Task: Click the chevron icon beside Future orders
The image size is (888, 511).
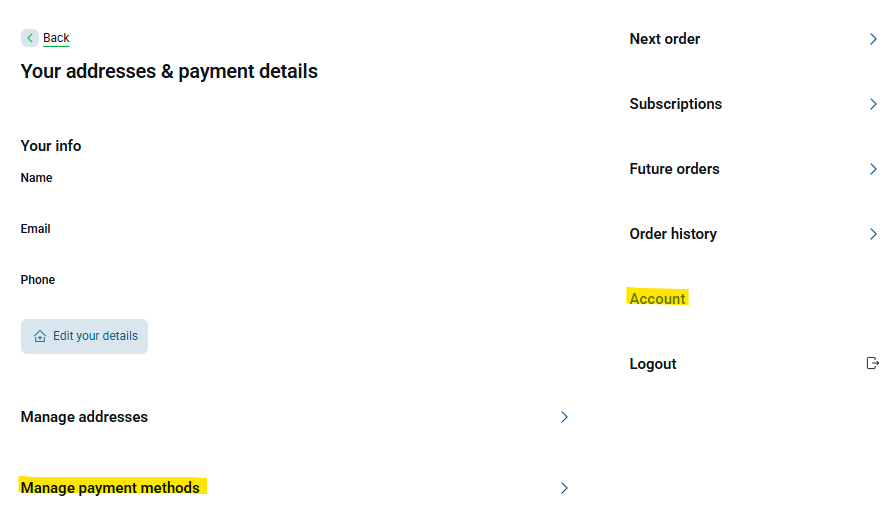Action: click(873, 169)
